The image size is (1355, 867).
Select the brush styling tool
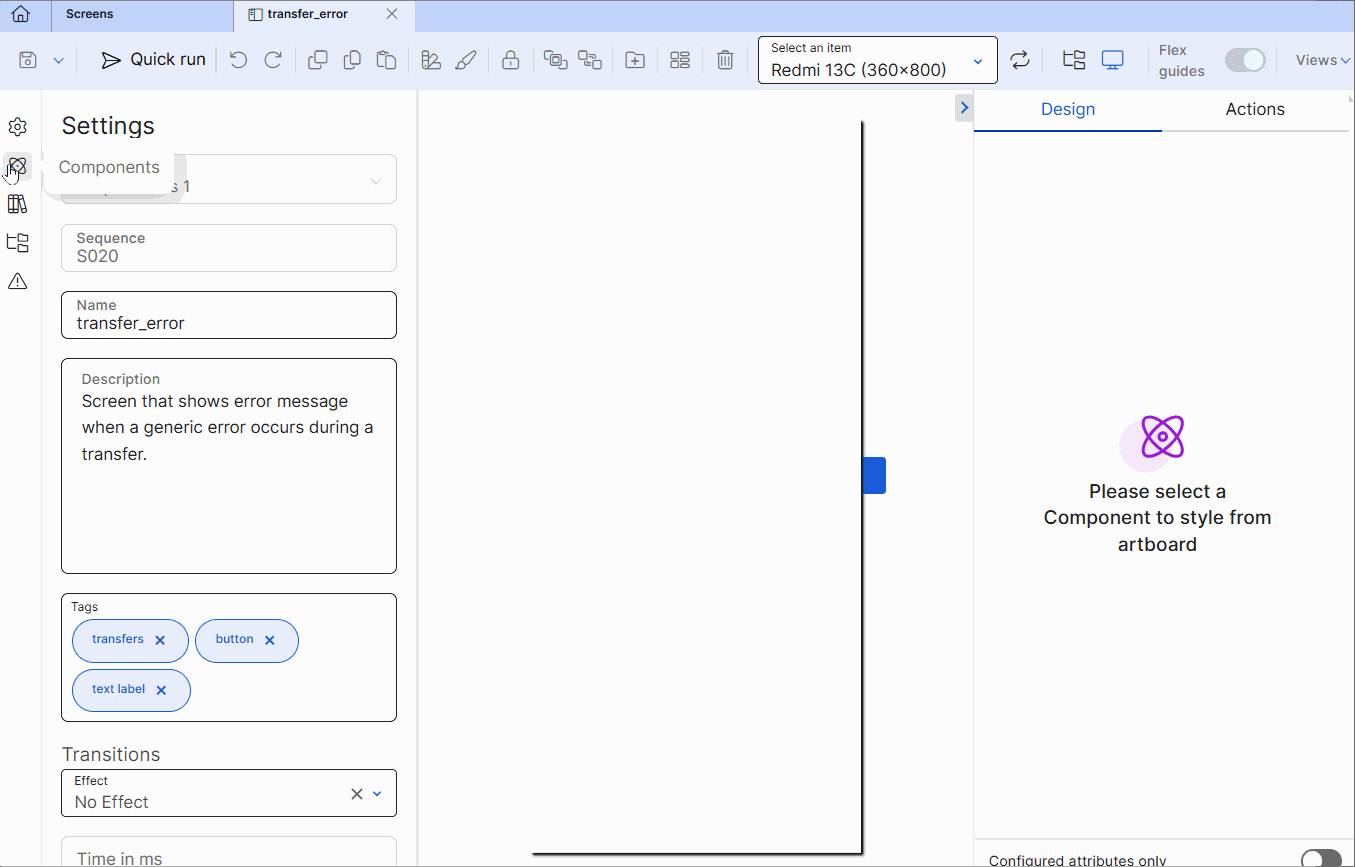point(466,59)
